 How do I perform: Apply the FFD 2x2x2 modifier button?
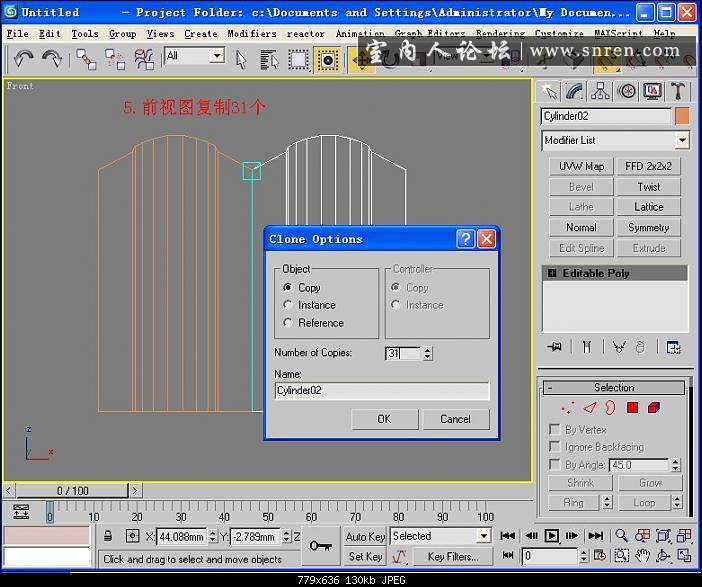click(649, 167)
